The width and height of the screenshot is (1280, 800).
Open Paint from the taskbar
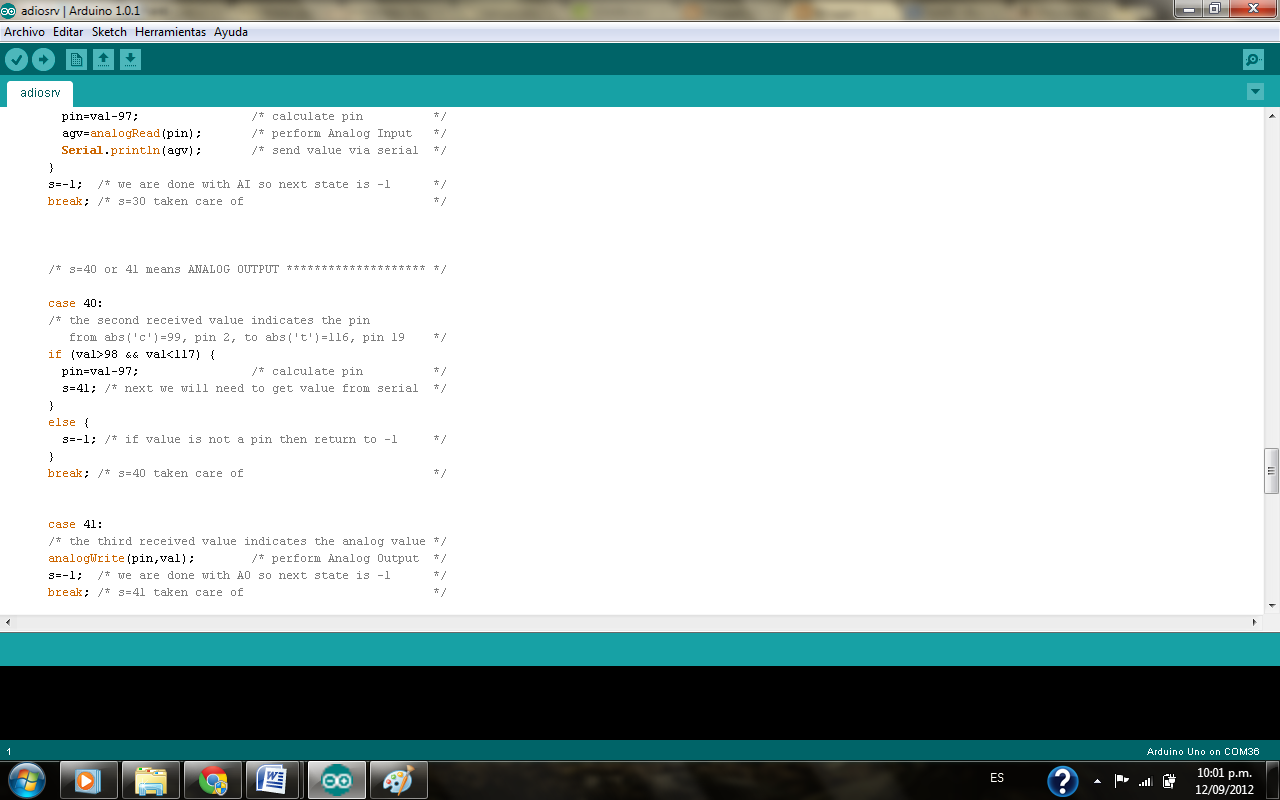point(398,780)
